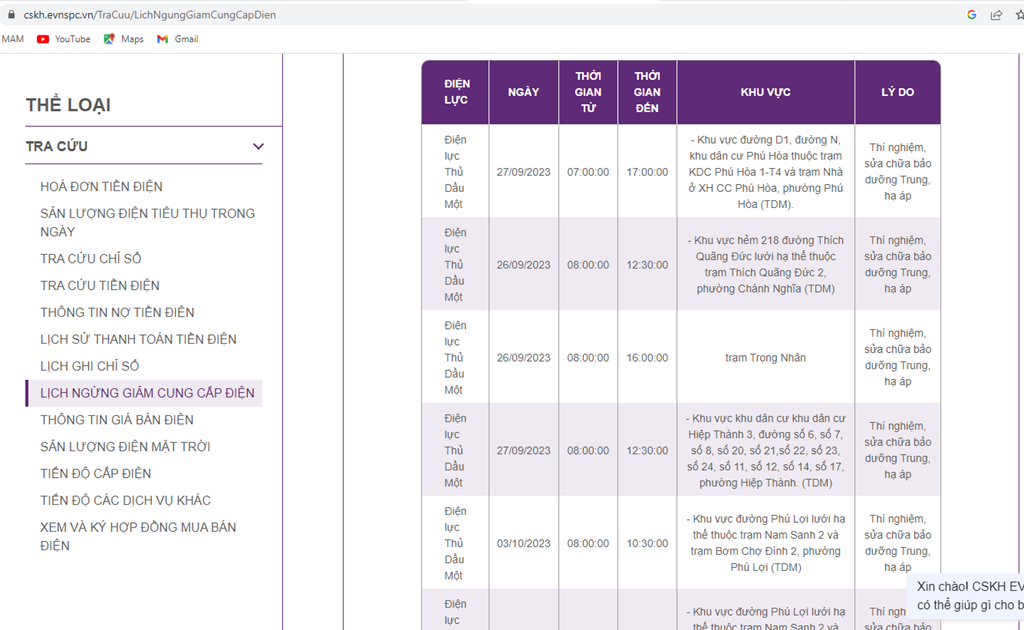
Task: Click the URL address bar
Action: [150, 14]
